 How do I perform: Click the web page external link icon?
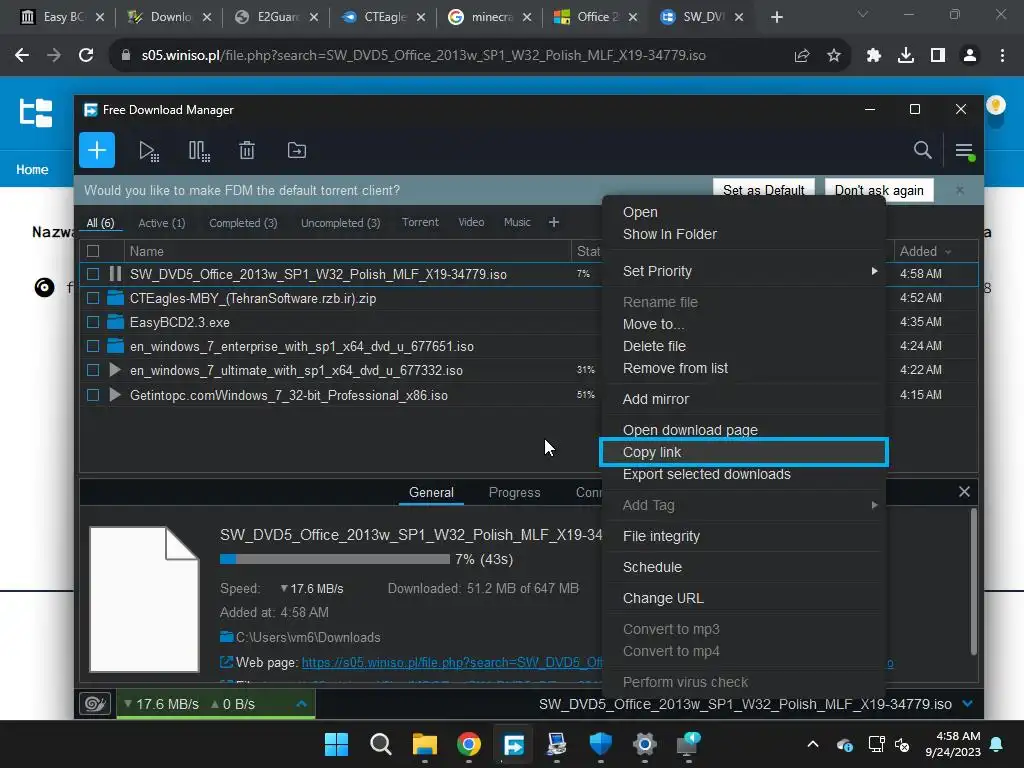227,662
